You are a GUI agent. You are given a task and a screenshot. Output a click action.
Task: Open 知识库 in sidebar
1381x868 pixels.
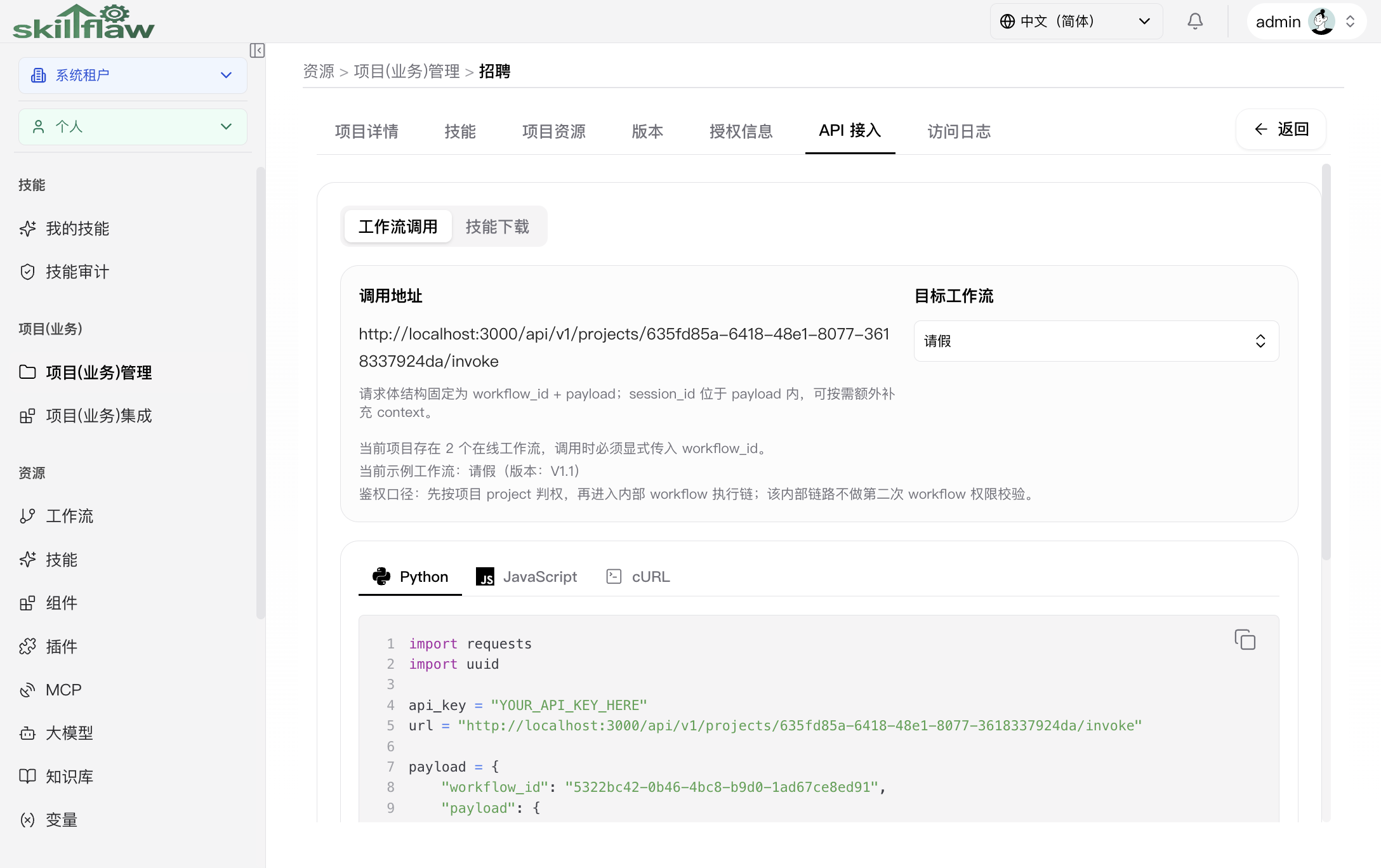[70, 777]
